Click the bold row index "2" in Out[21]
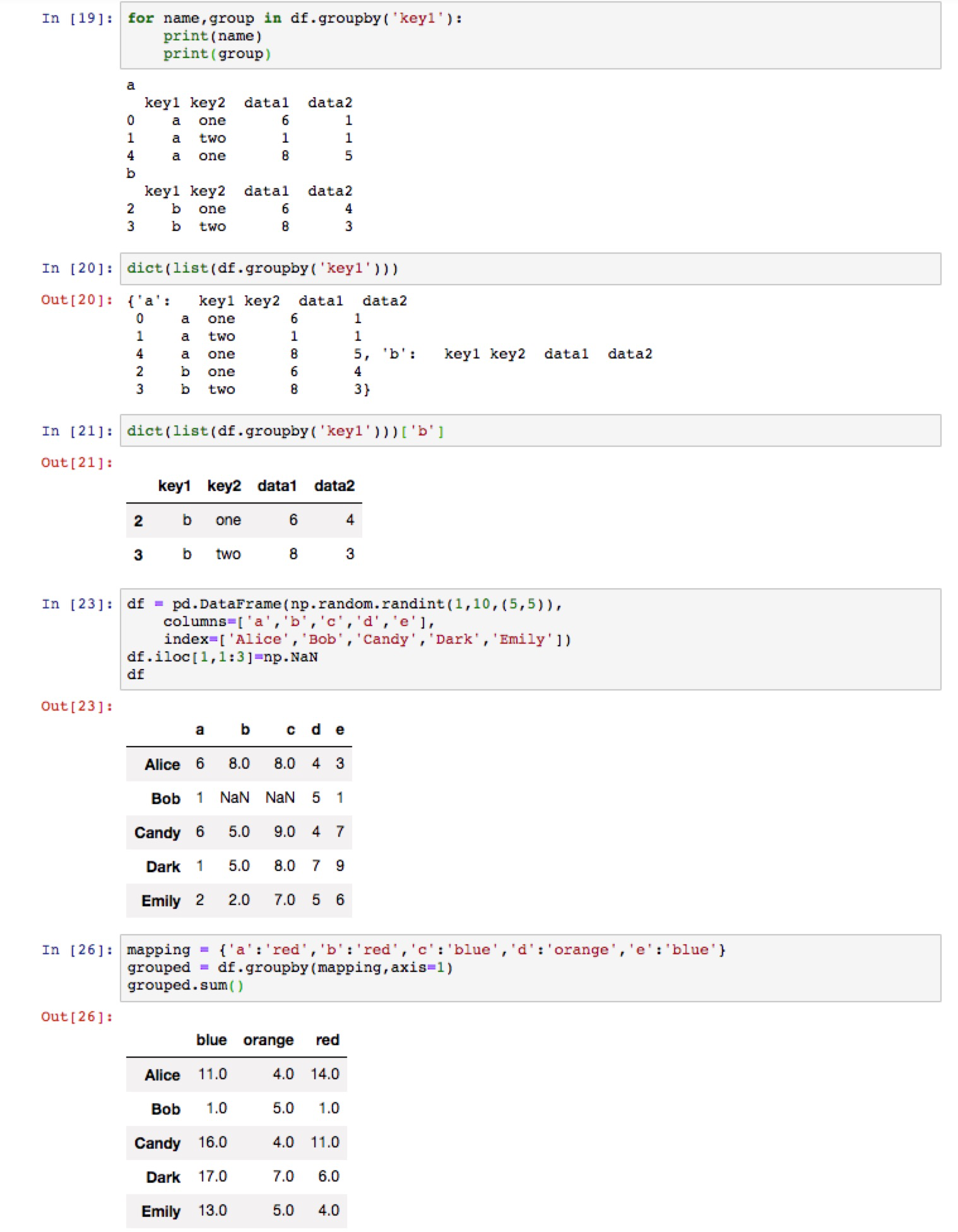The width and height of the screenshot is (958, 1232). [138, 521]
